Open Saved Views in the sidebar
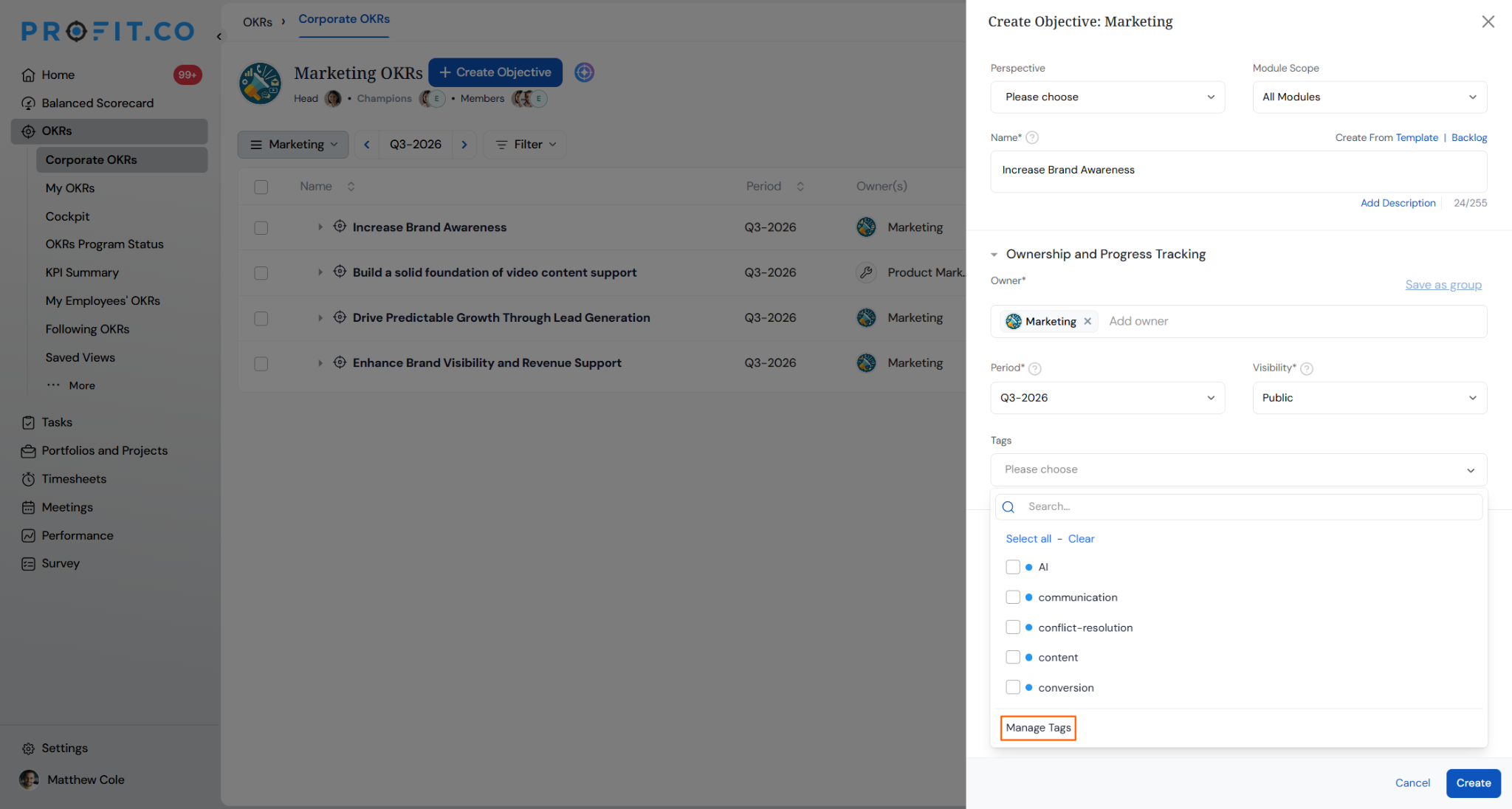The image size is (1512, 809). click(x=80, y=357)
